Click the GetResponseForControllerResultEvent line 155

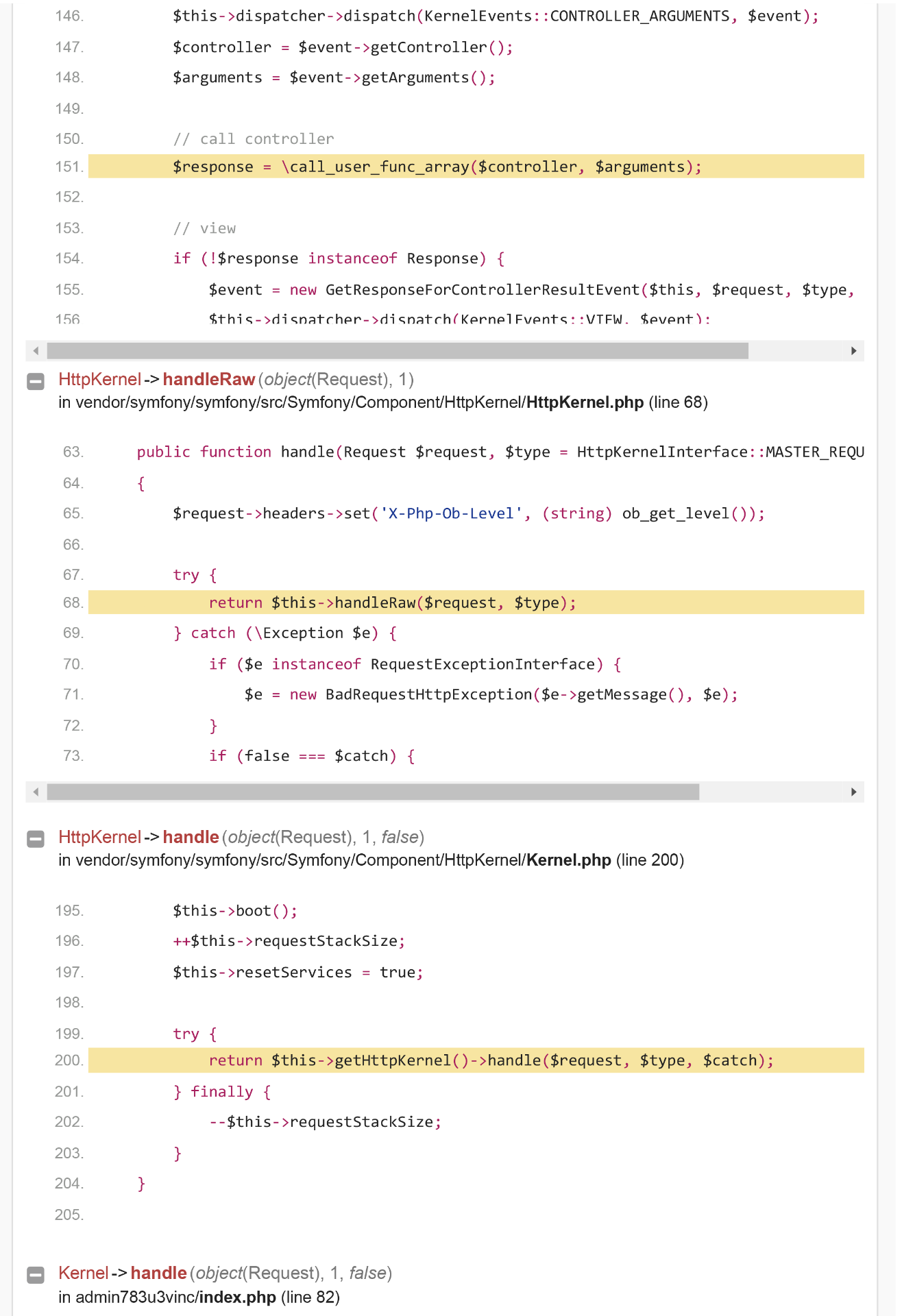pos(532,290)
